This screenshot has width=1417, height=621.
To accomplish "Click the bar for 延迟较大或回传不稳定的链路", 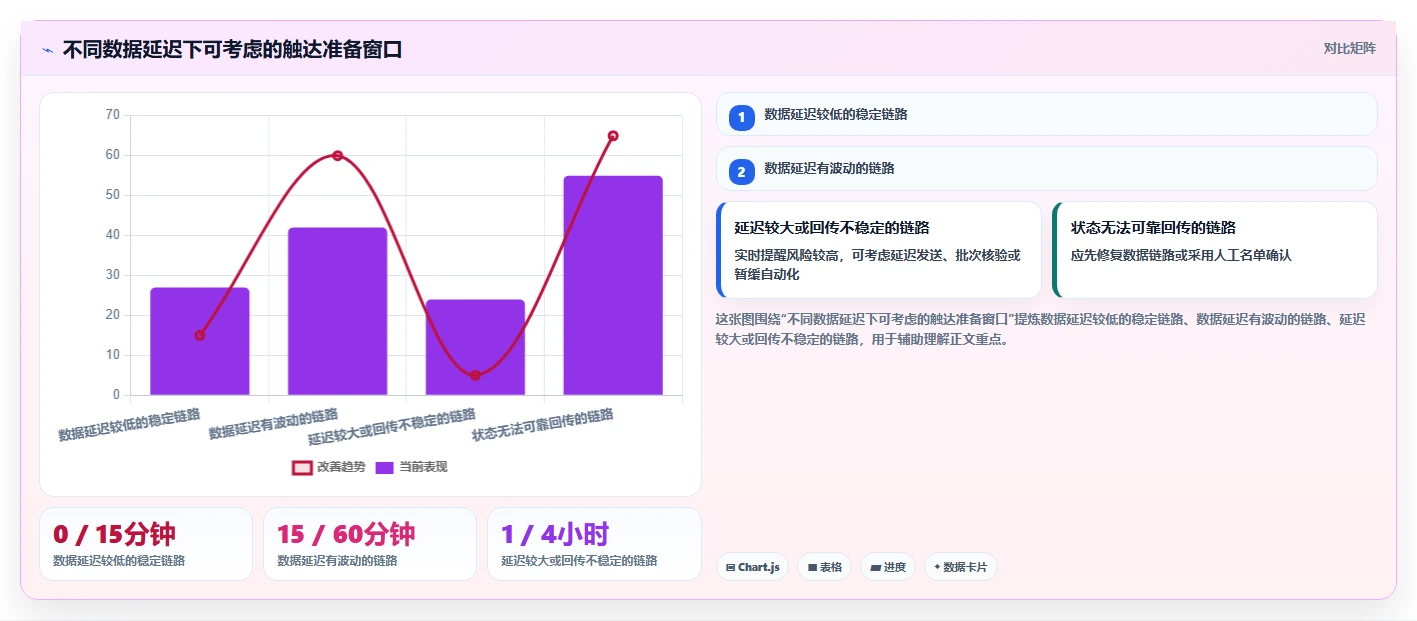I will pos(475,347).
